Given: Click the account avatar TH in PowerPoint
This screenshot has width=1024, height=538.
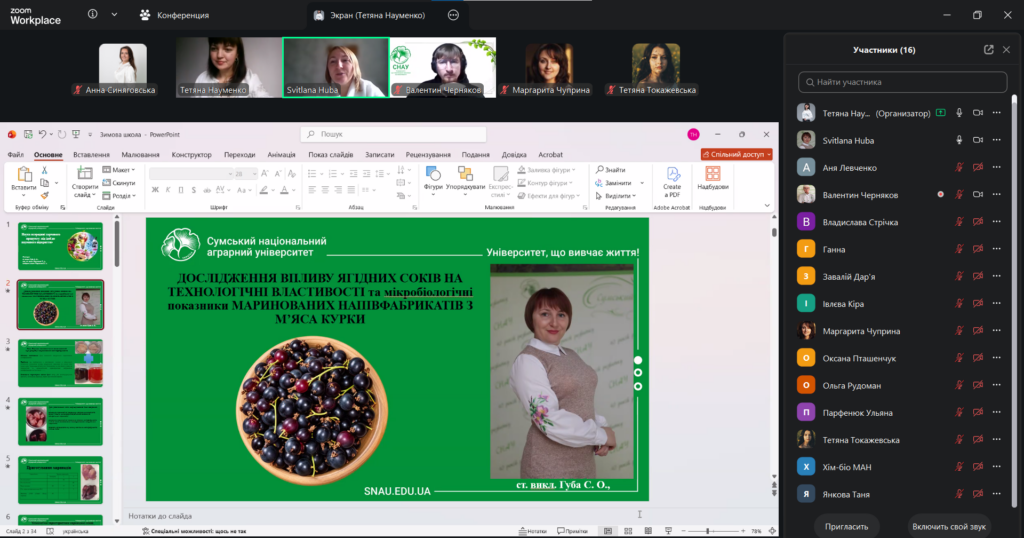Looking at the screenshot, I should tap(694, 134).
